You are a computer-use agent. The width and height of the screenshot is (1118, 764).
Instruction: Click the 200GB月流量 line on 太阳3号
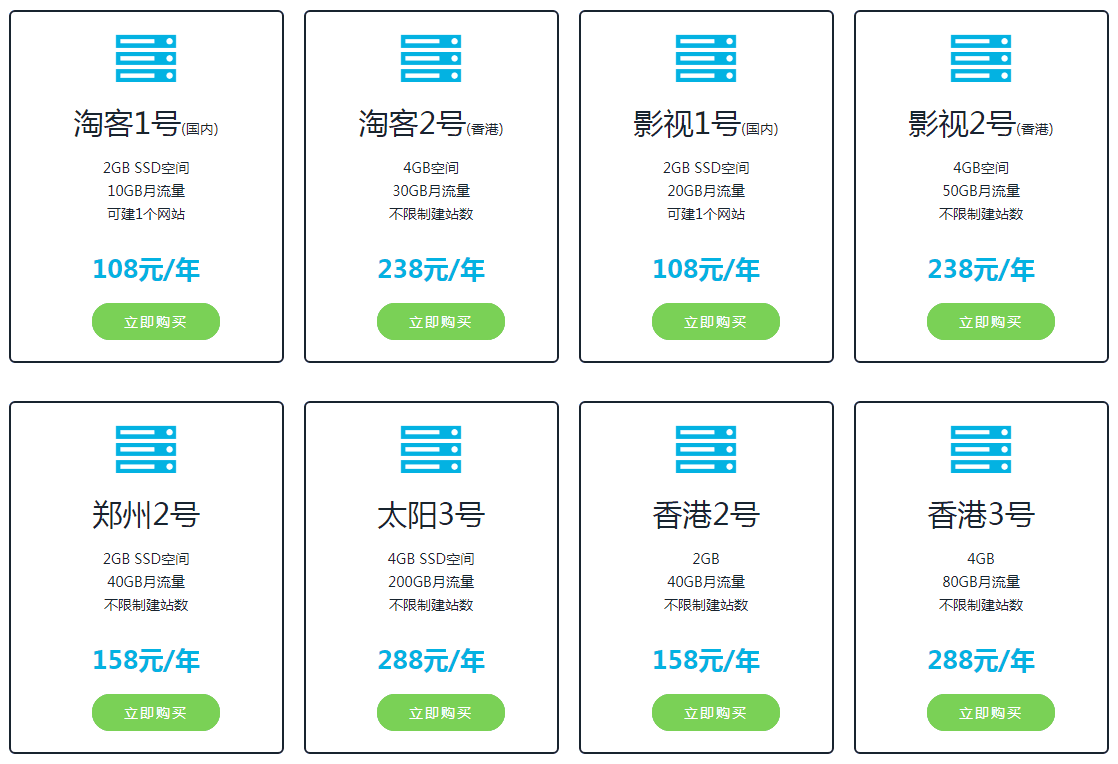pyautogui.click(x=431, y=582)
